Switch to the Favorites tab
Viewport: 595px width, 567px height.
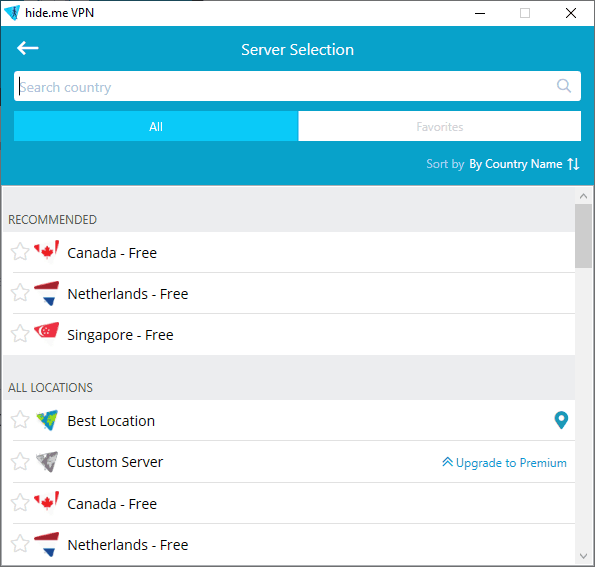pos(439,126)
